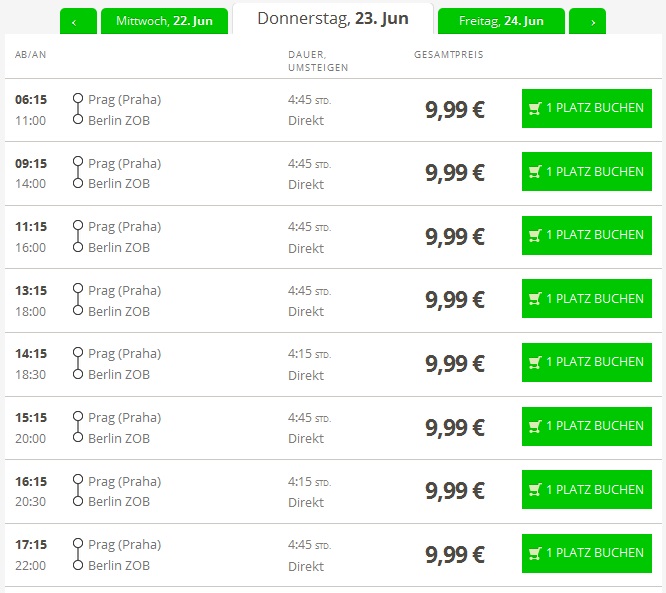
Task: Switch to Freitag, 24. Jun tab
Action: (501, 21)
